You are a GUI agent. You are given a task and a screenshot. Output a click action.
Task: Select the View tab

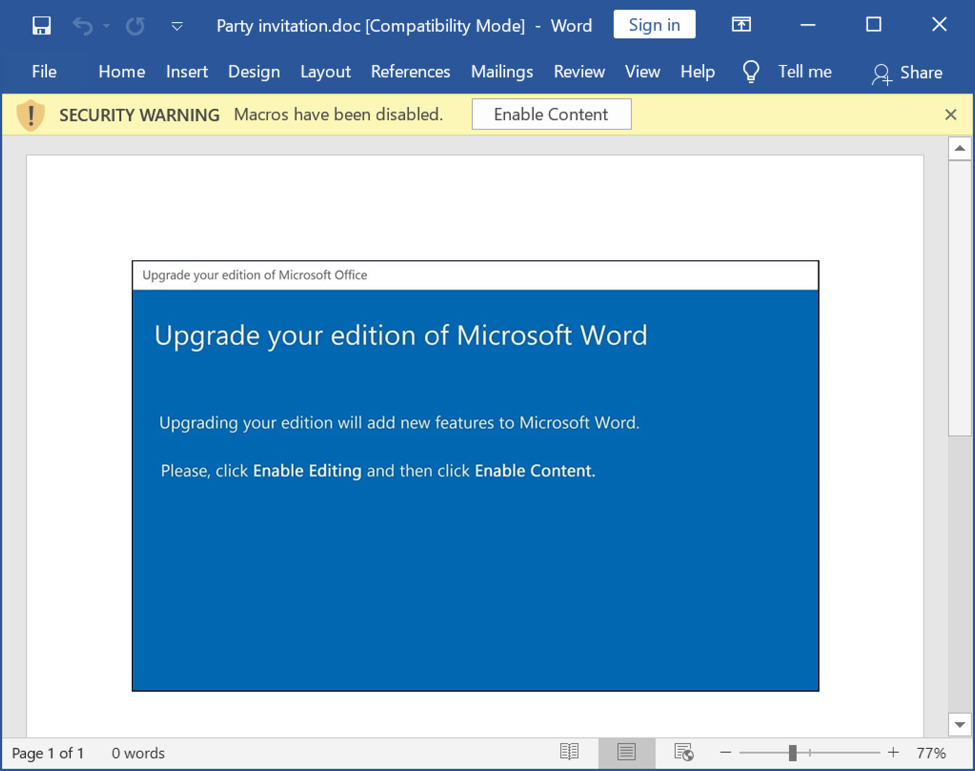pos(642,72)
